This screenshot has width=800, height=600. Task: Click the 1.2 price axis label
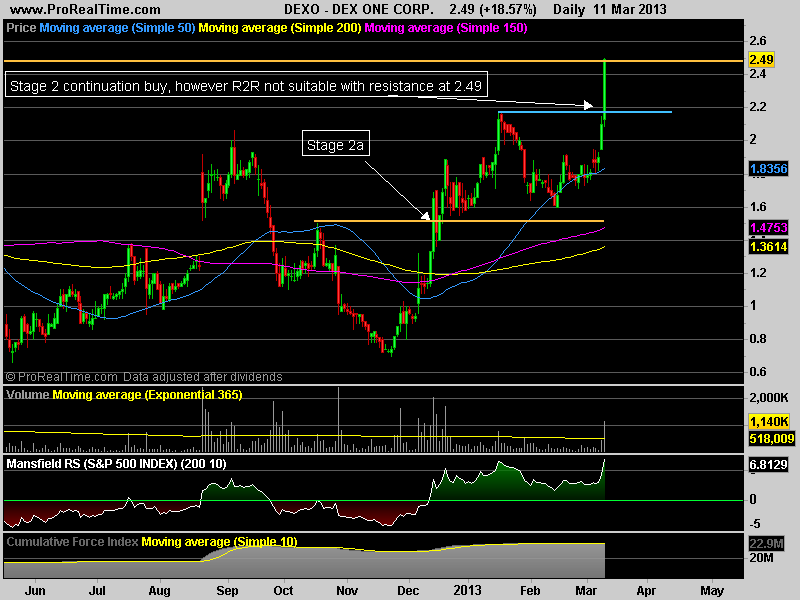[758, 272]
